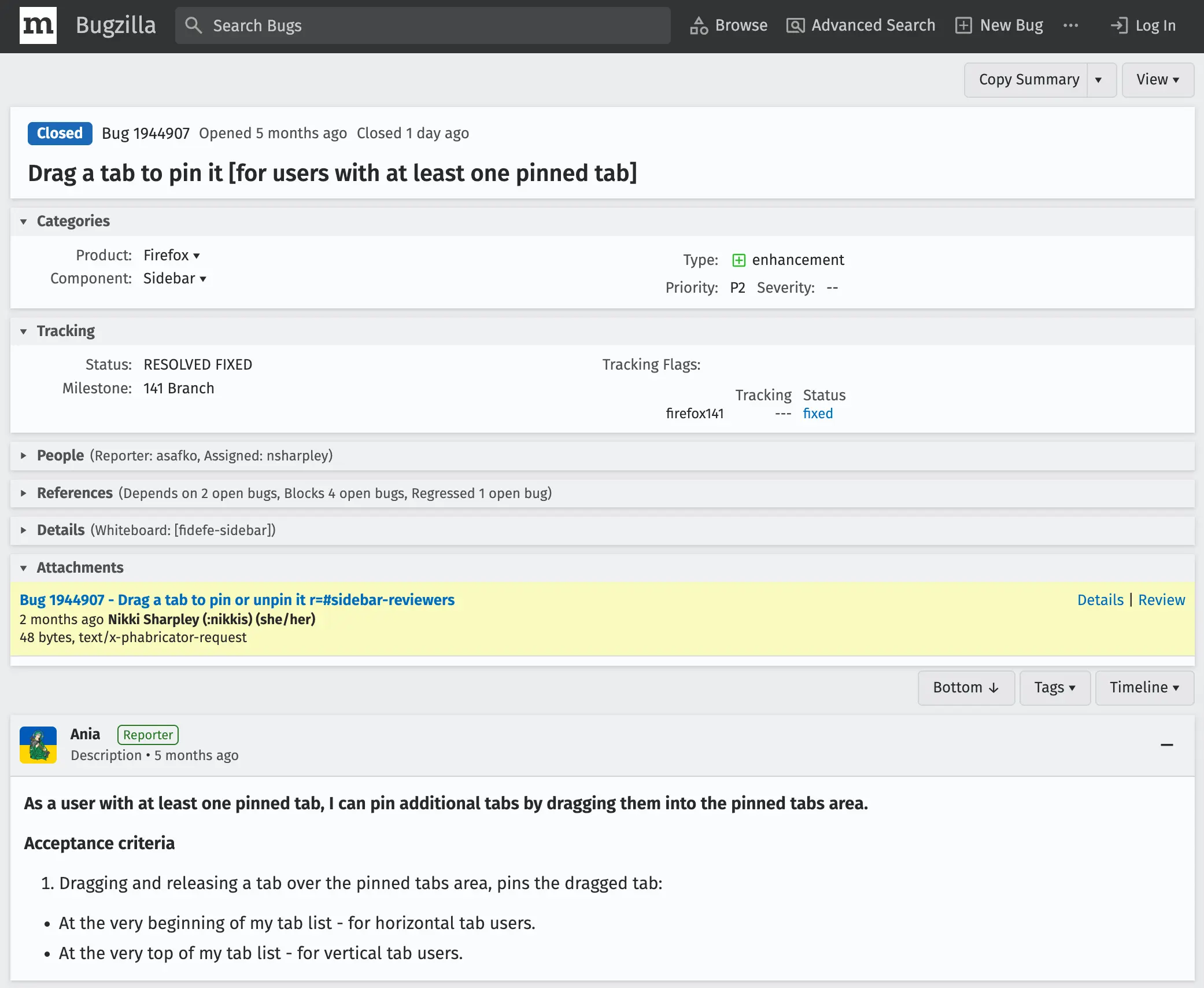Click the P2 priority value
The width and height of the screenshot is (1204, 988).
pyautogui.click(x=737, y=288)
